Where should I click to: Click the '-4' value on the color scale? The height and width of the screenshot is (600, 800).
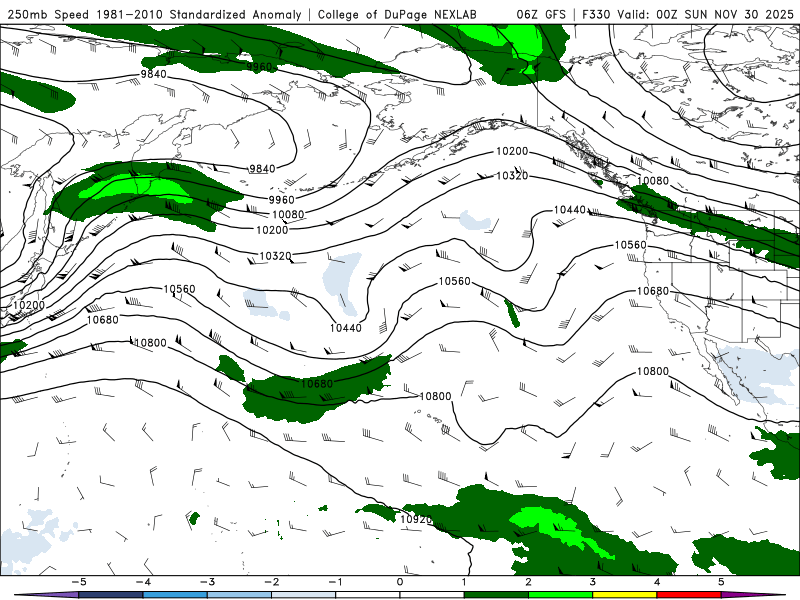(x=143, y=582)
